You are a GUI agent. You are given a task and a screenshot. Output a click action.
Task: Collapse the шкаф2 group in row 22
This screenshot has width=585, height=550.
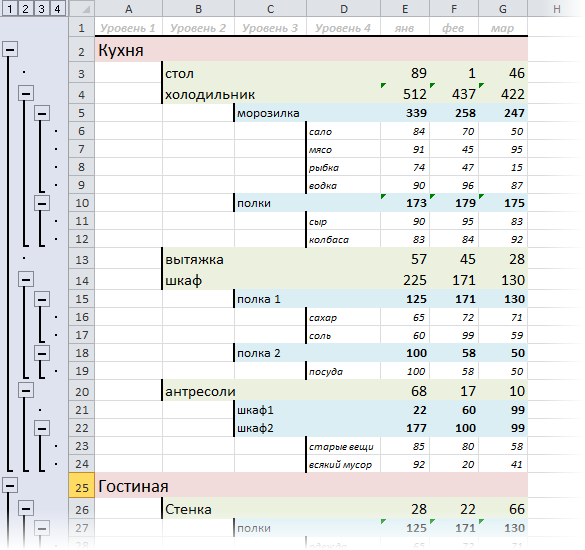pos(42,428)
